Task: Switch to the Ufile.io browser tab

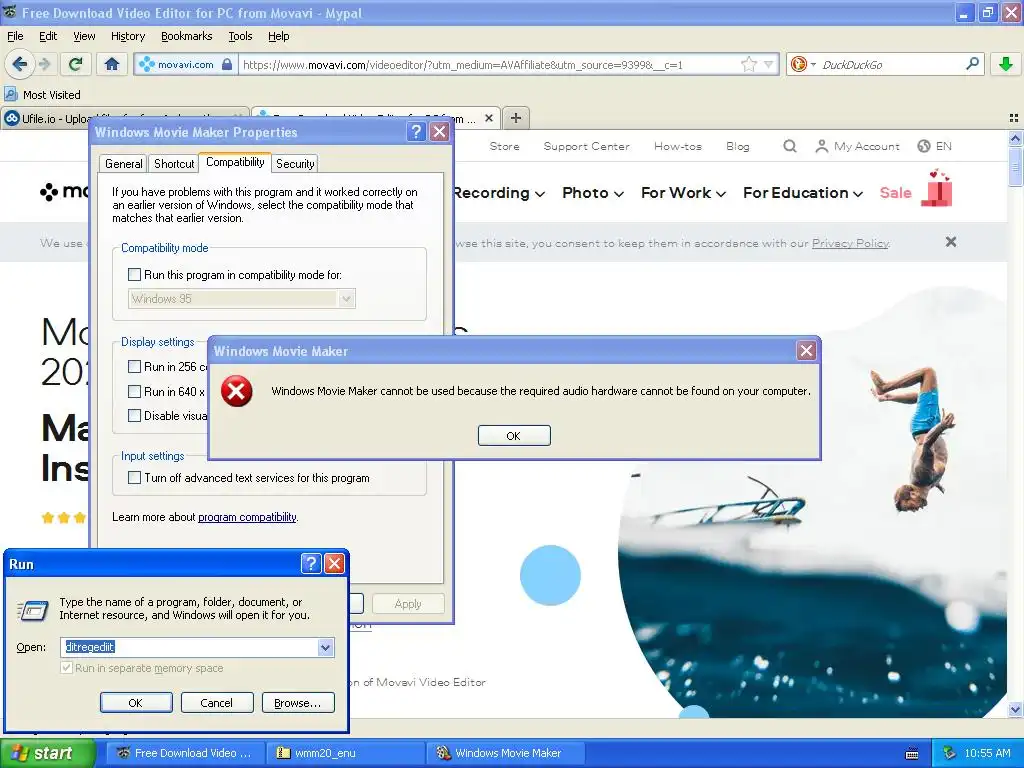Action: (124, 118)
